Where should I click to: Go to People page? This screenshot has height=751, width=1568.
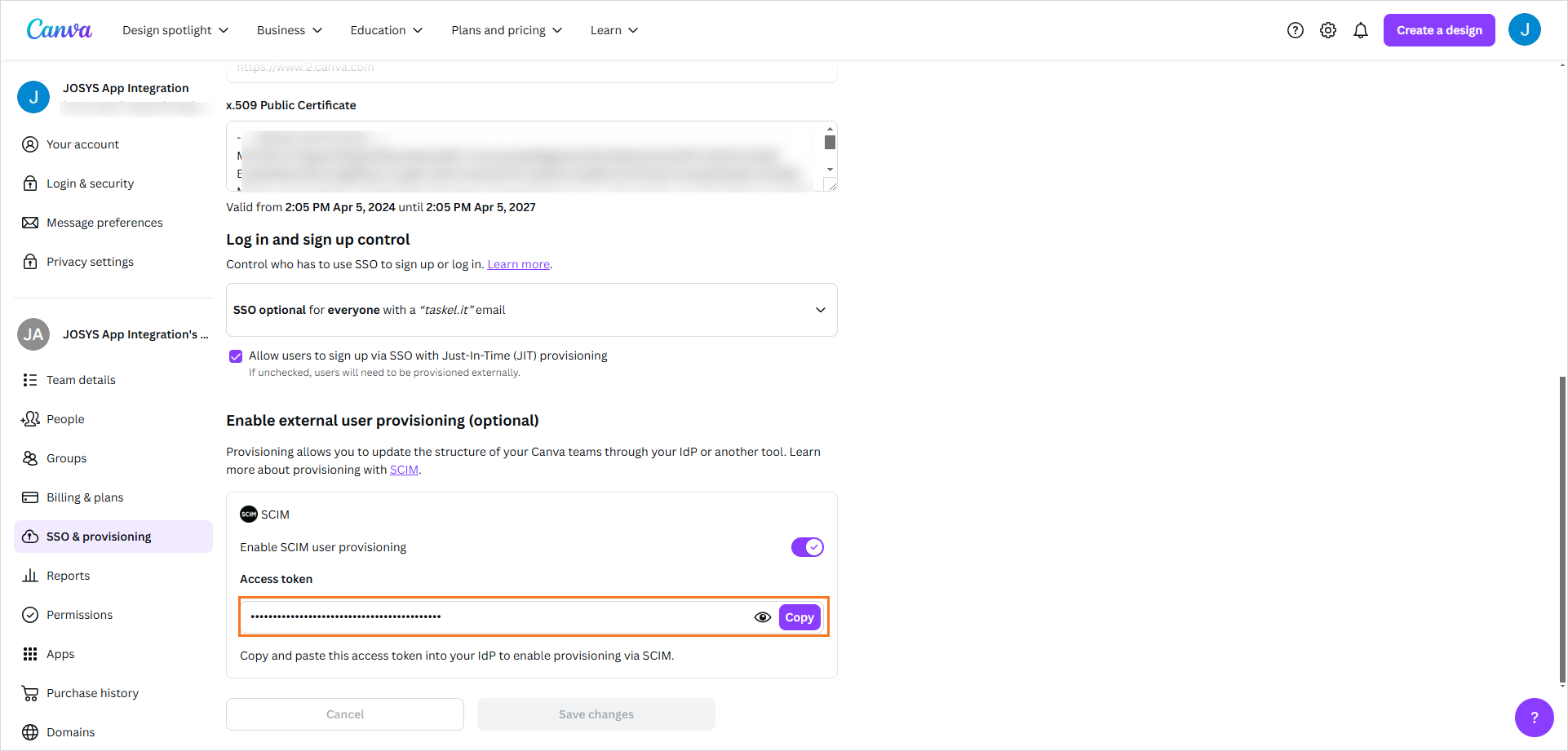tap(113, 419)
